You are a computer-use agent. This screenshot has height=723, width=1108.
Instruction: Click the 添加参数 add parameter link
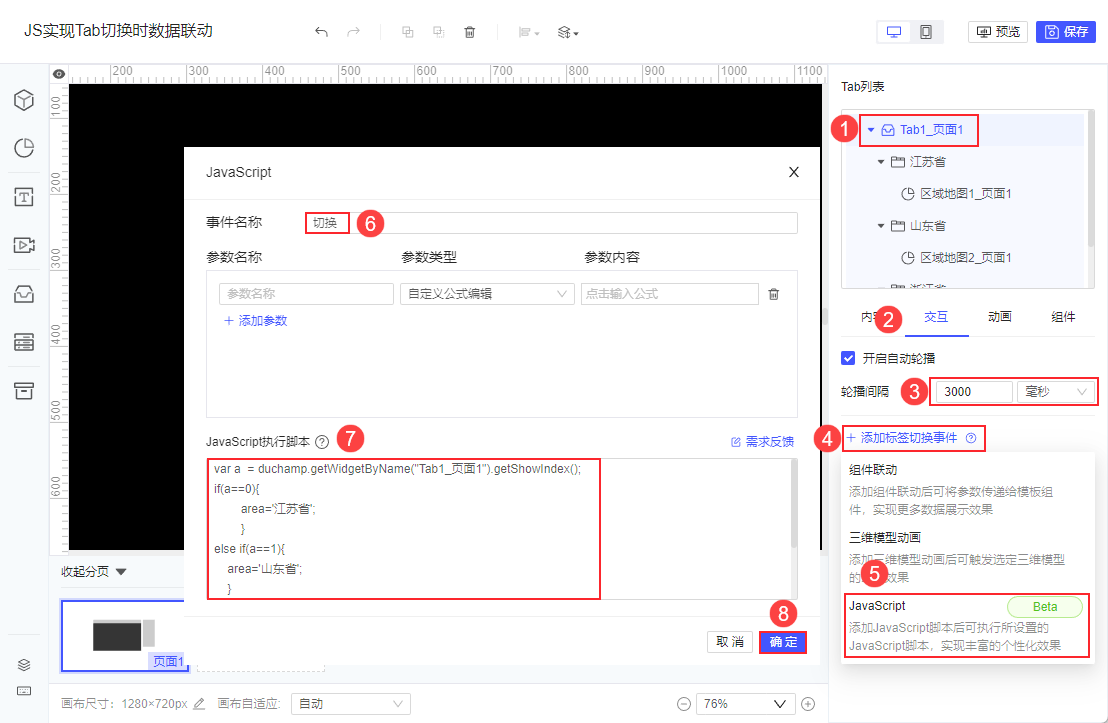(256, 320)
